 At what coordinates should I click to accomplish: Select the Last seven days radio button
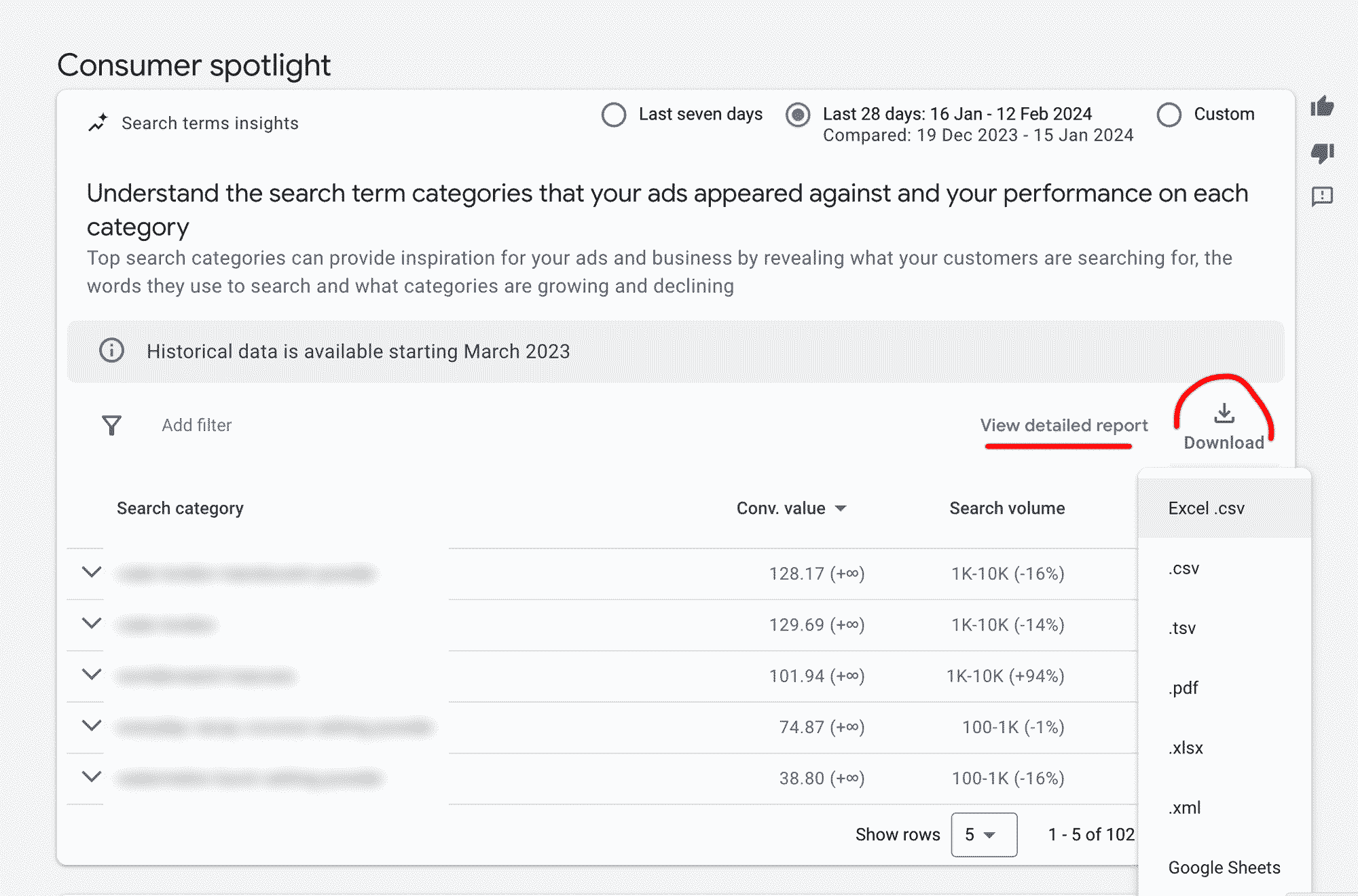pos(614,115)
